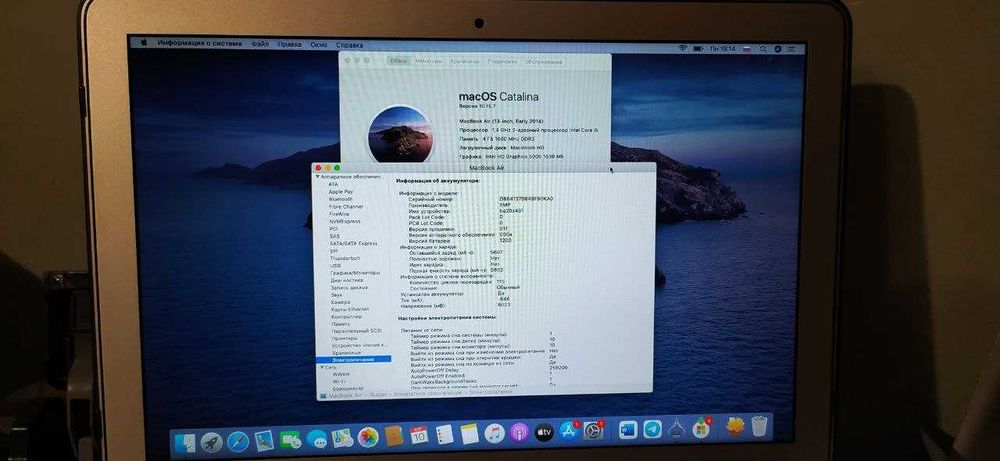Select Параллельный SCSI in sidebar
The height and width of the screenshot is (461, 1000).
click(357, 331)
